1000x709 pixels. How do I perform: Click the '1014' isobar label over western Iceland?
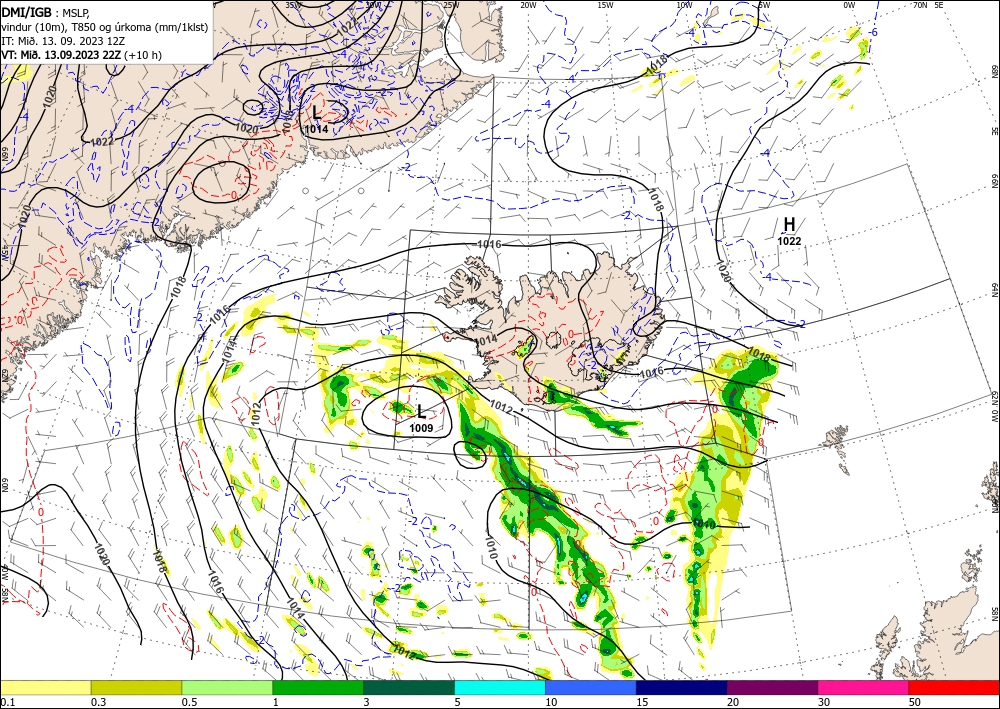click(x=485, y=340)
